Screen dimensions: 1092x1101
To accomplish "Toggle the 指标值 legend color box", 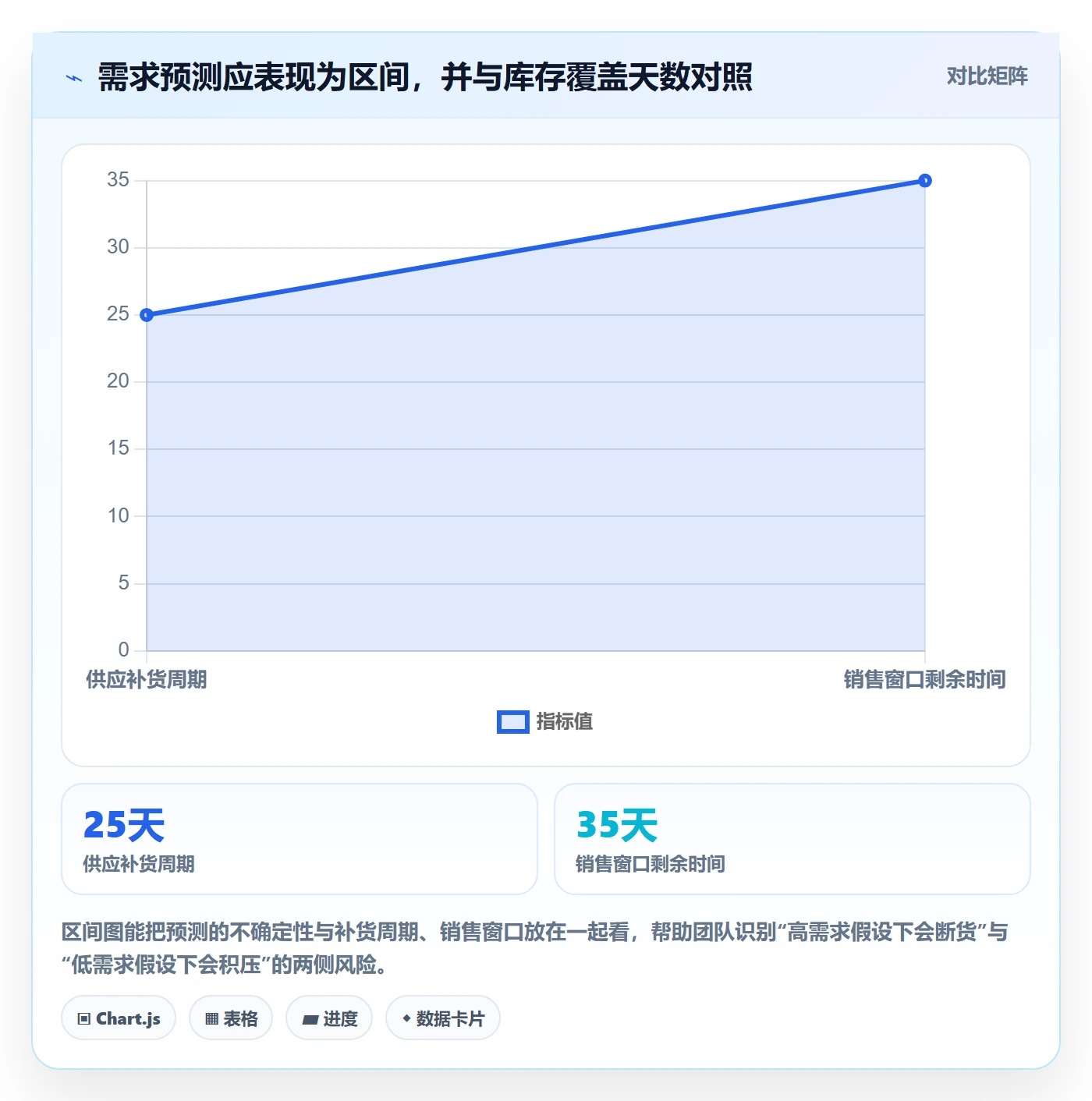I will pos(513,722).
